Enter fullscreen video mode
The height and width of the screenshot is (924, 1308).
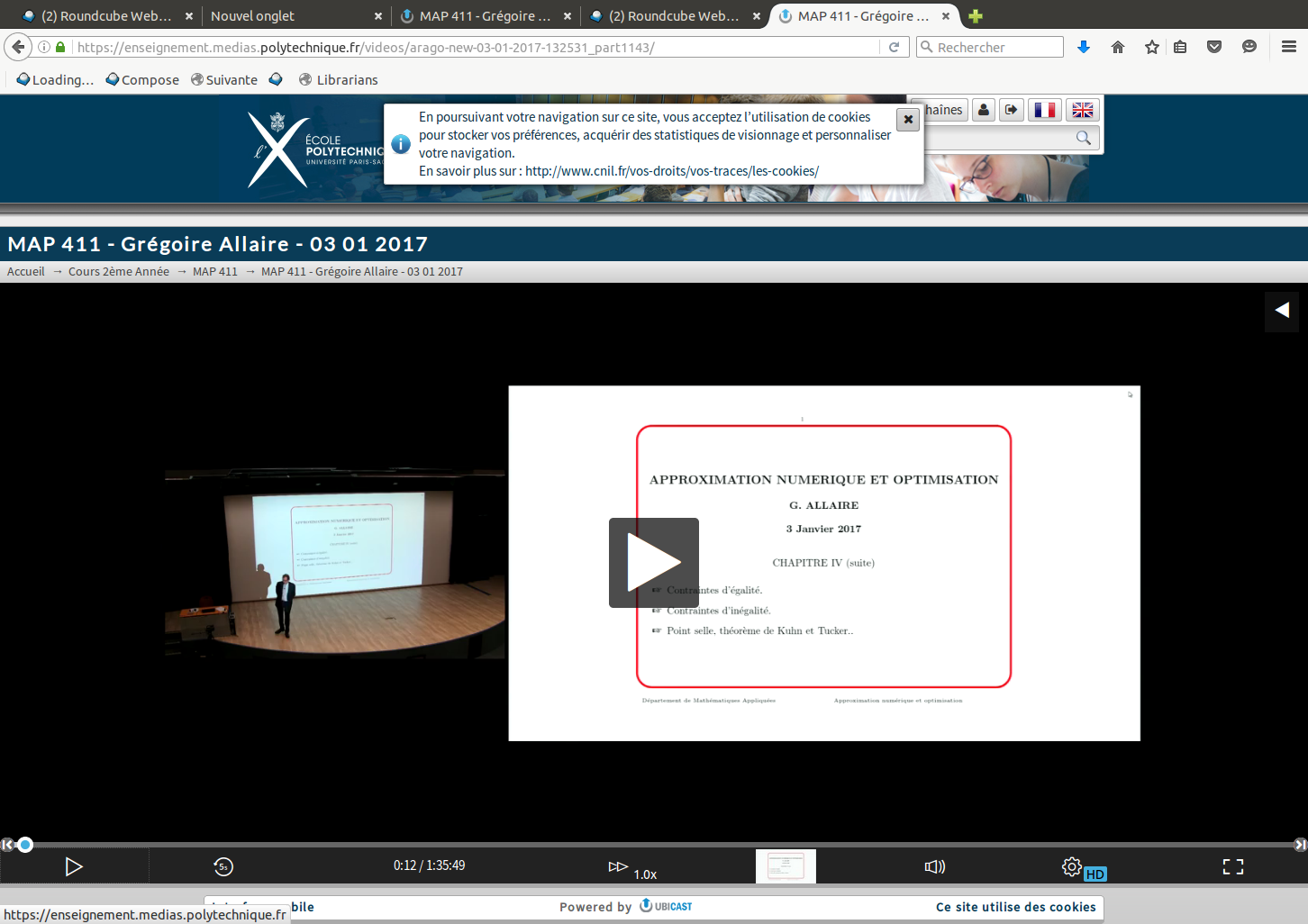pos(1232,866)
